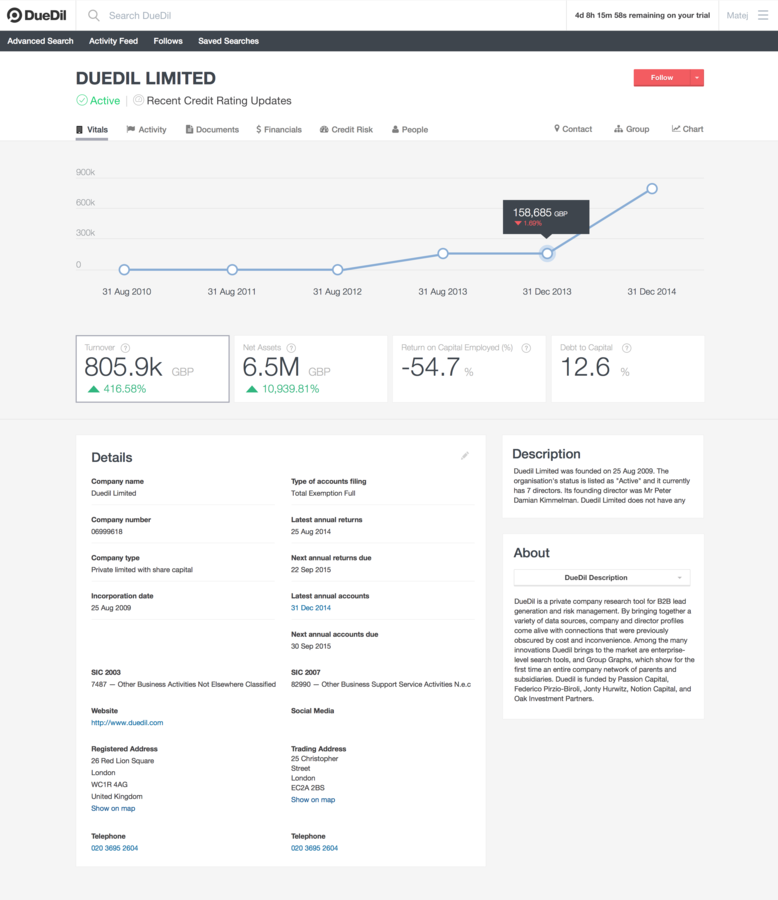778x900 pixels.
Task: Click the company number 06999618
Action: [107, 532]
